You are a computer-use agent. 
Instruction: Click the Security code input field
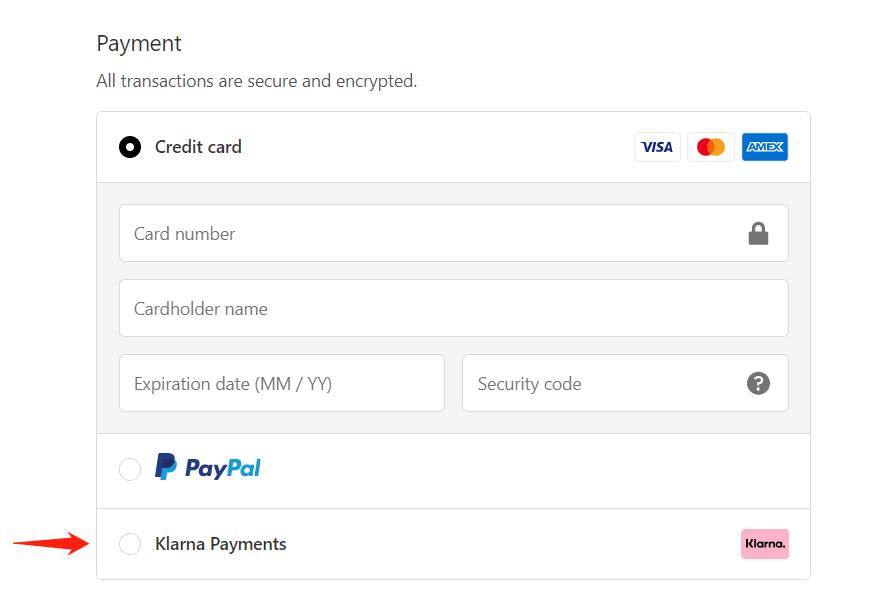tap(600, 384)
